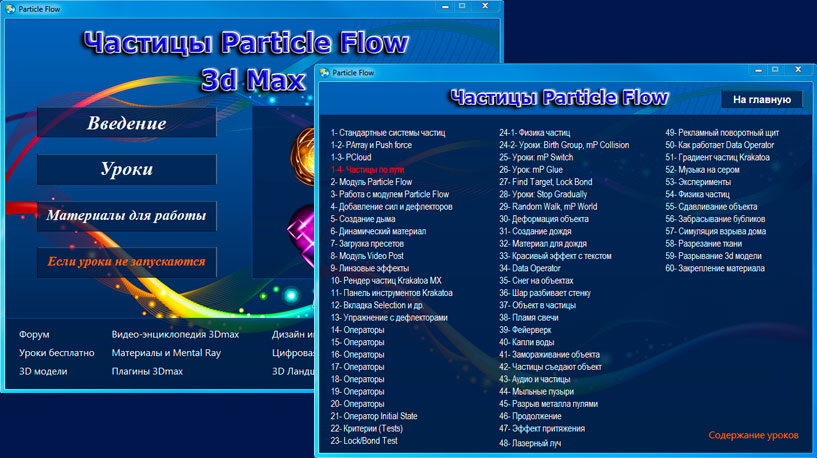Open lesson 51- Градиент частиц Krakatoa
Screen dimensions: 817x458
pyautogui.click(x=717, y=157)
